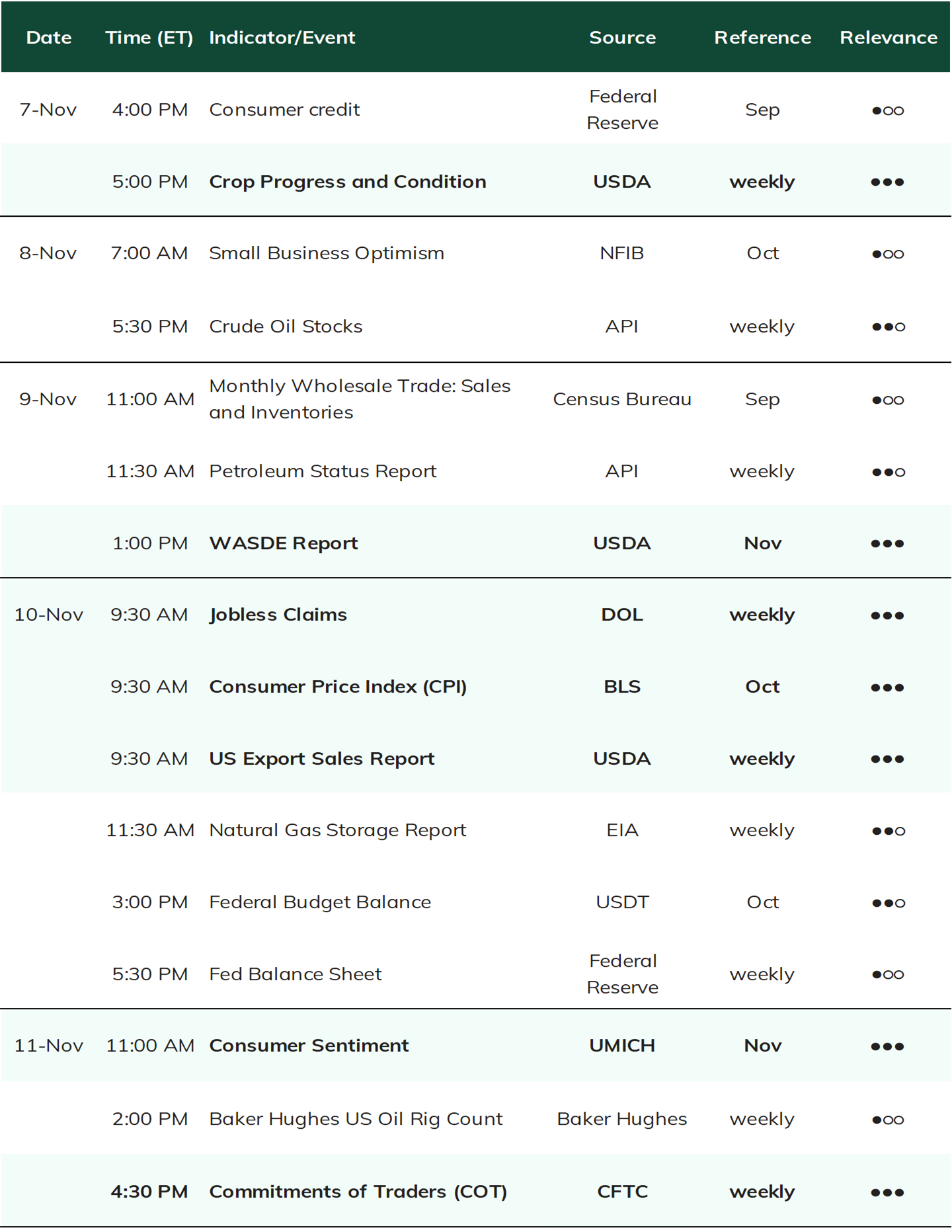Screen dimensions: 952x1232
Task: Click the Crude Oil Stocks relevance rating
Action: (888, 327)
